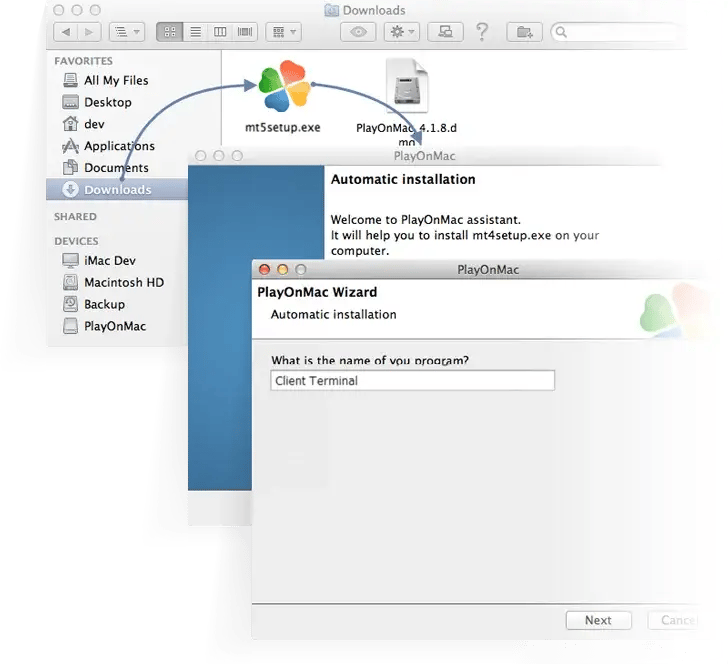
Task: Click the Finder window proxy folder icon
Action: [331, 10]
